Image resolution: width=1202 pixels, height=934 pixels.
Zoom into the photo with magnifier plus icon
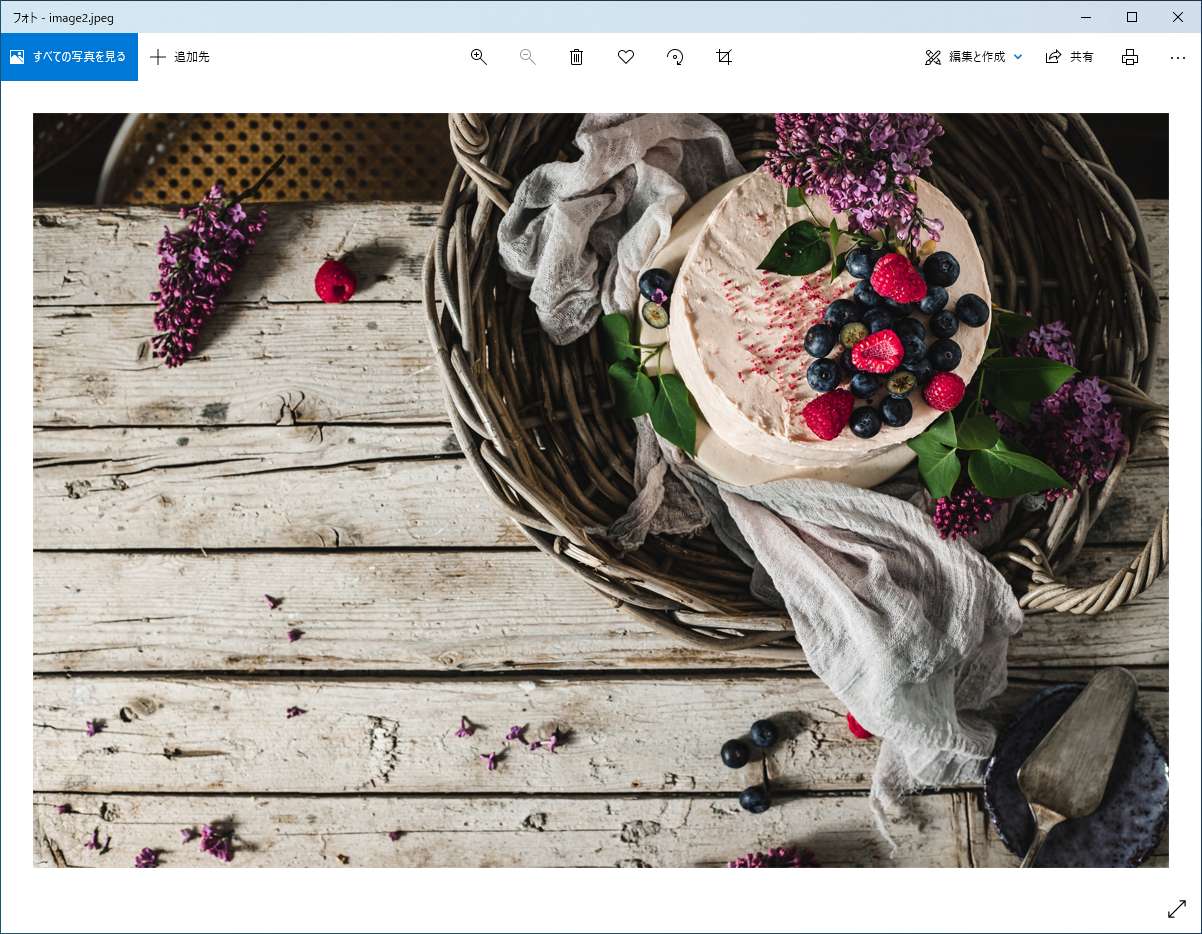478,57
